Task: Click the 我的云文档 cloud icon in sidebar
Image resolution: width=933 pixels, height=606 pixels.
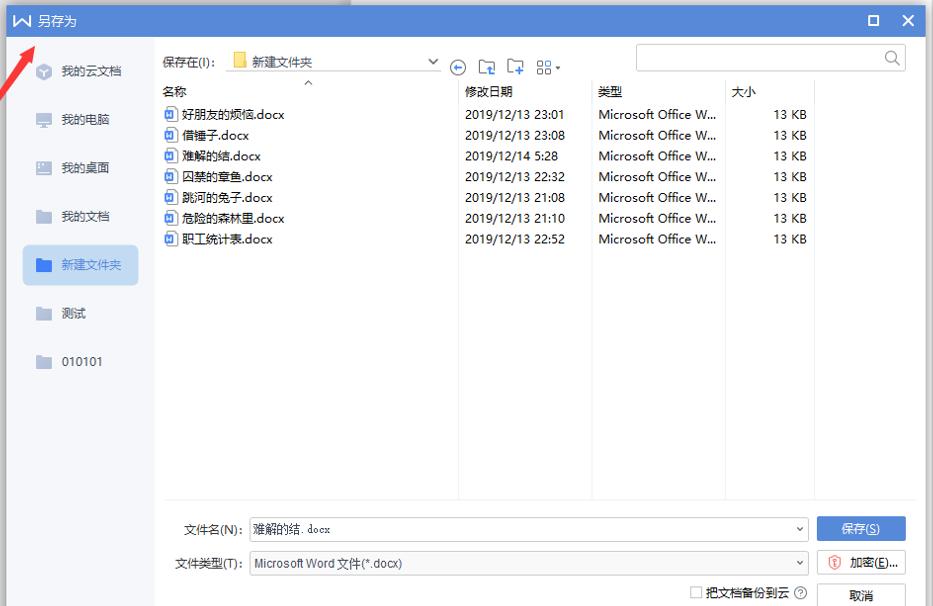Action: [43, 71]
